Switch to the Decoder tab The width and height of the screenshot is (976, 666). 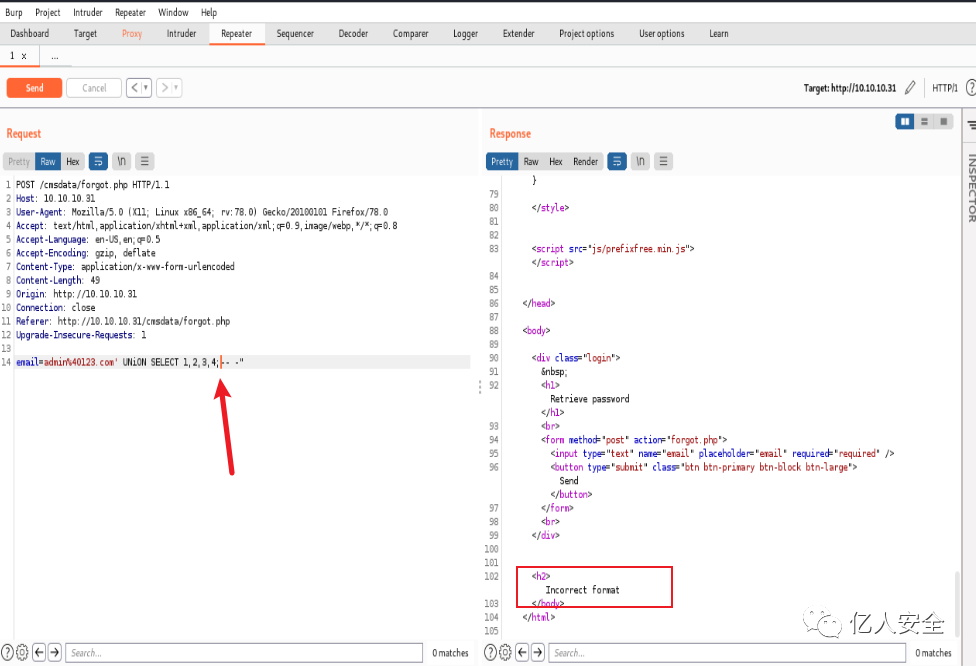354,34
